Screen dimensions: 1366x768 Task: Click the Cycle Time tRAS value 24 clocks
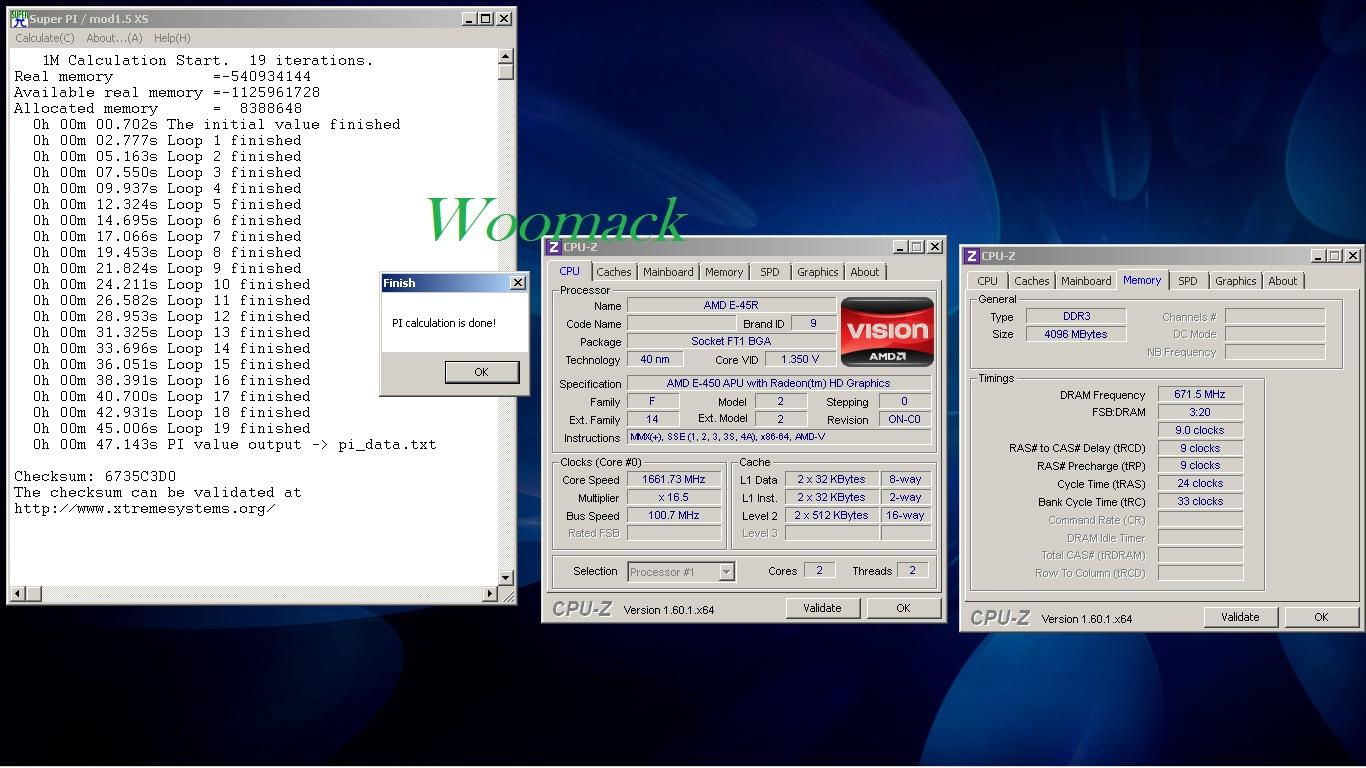[1200, 483]
